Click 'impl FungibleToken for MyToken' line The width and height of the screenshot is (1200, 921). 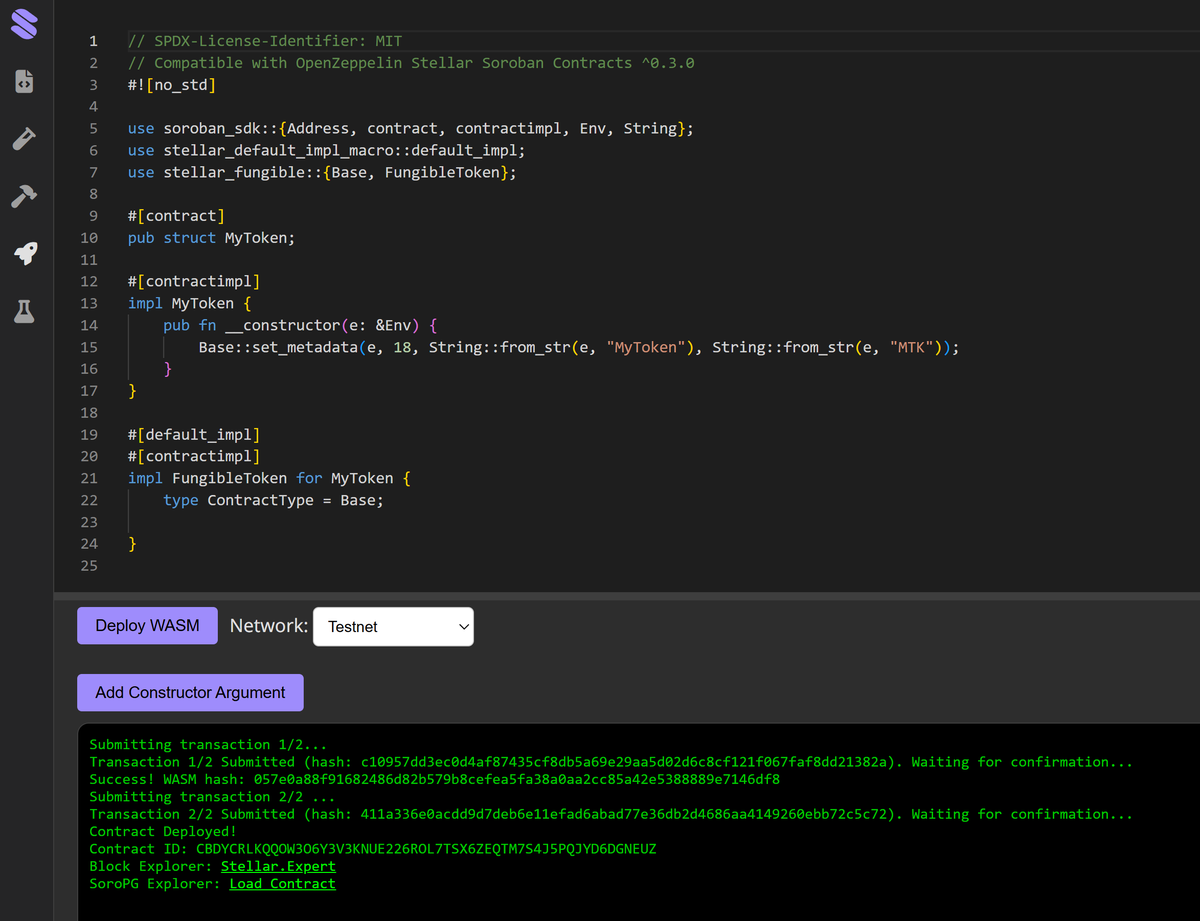tap(269, 478)
